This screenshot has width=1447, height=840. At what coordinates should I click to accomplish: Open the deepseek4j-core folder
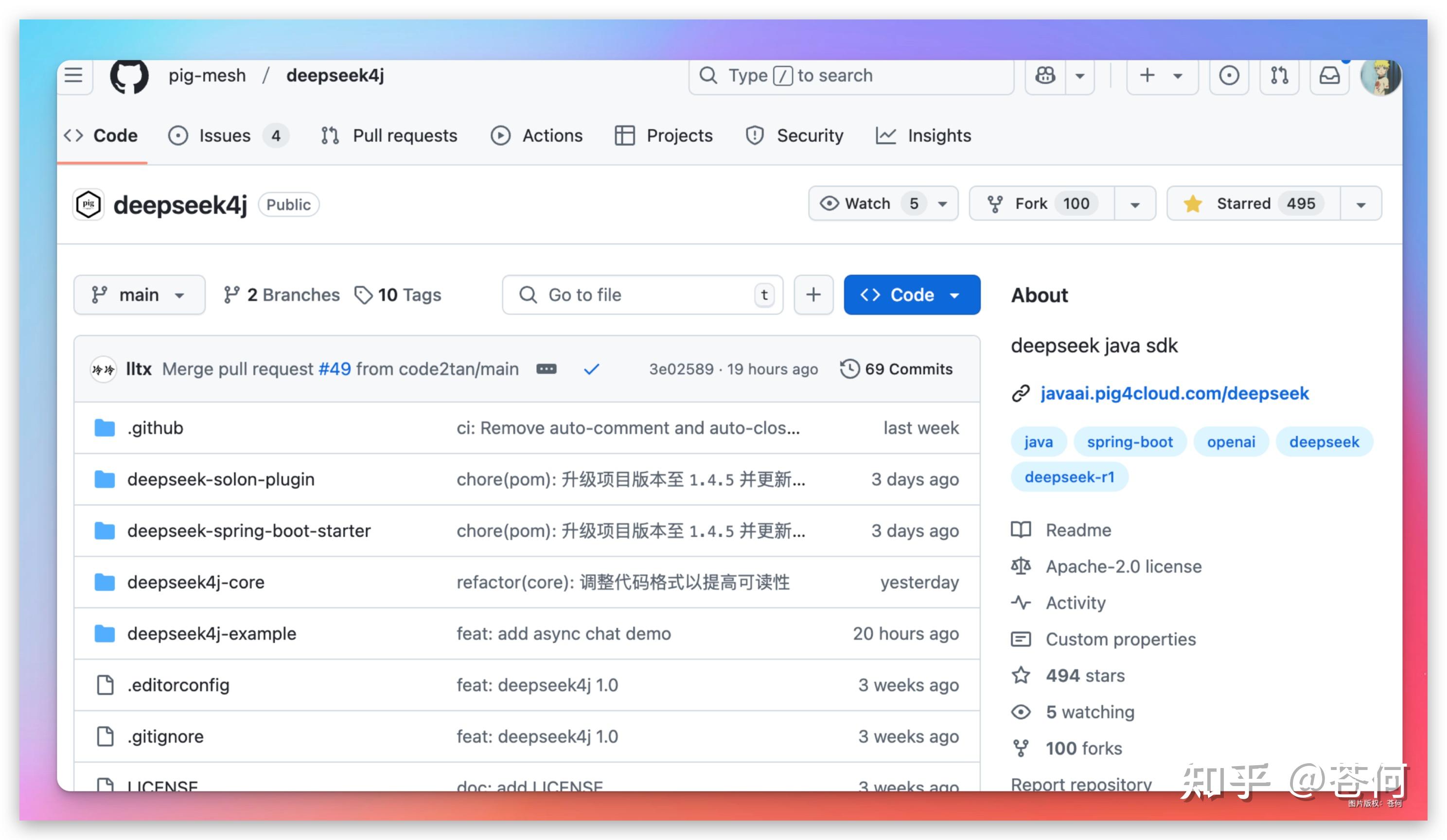tap(196, 581)
